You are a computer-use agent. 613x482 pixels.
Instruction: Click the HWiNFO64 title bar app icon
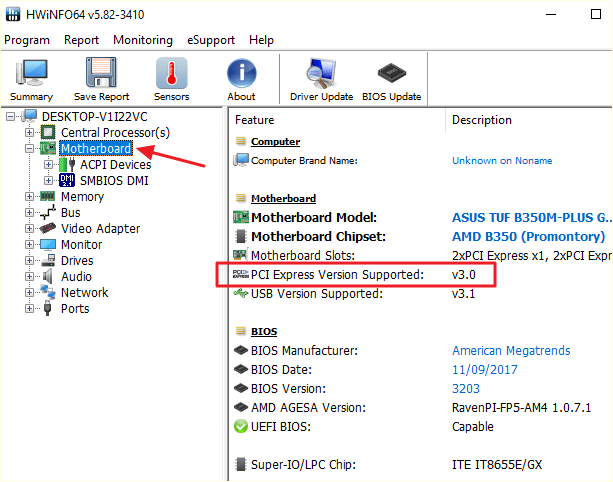click(13, 14)
